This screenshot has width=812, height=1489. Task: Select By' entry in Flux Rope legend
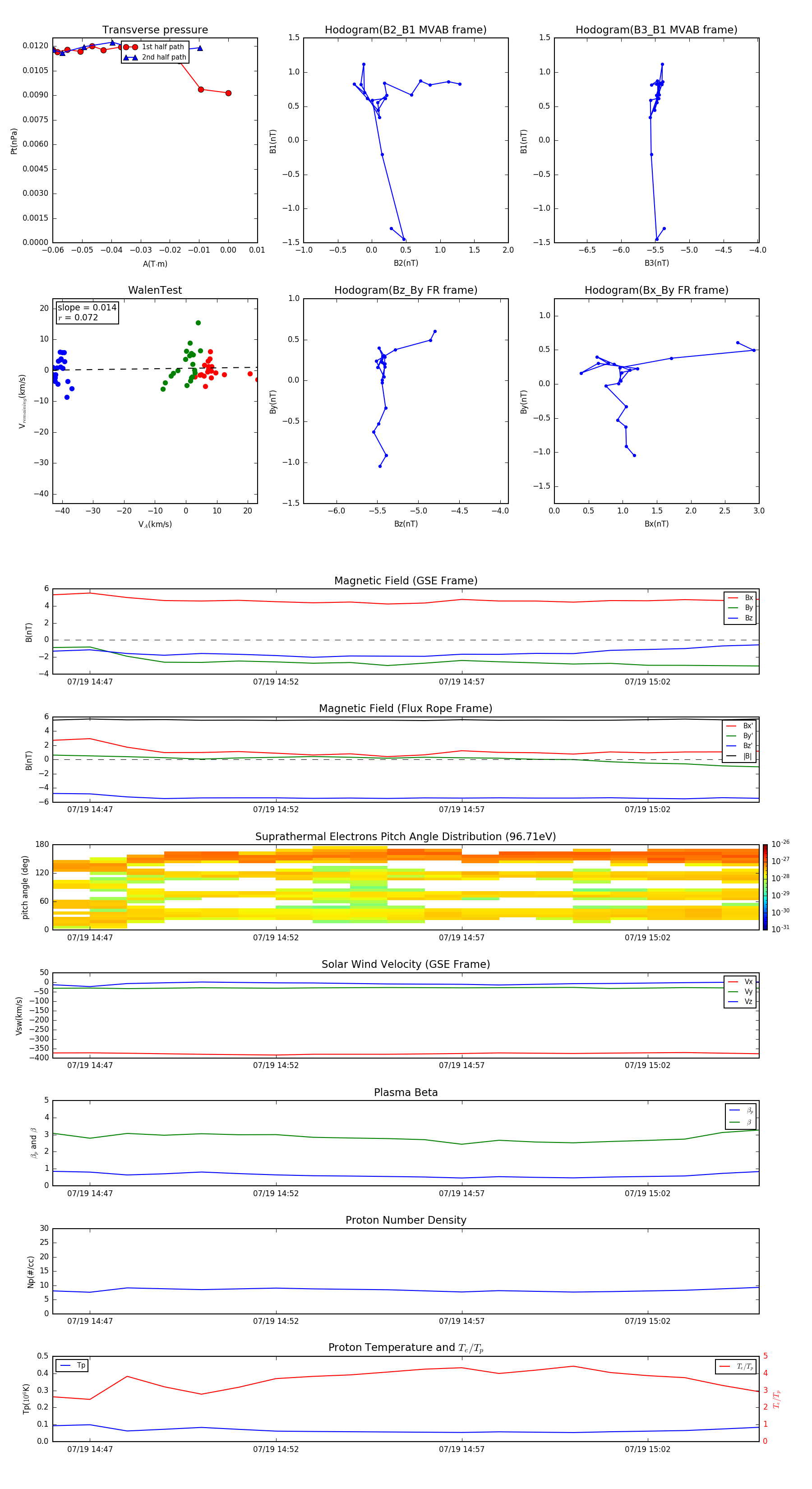[740, 736]
